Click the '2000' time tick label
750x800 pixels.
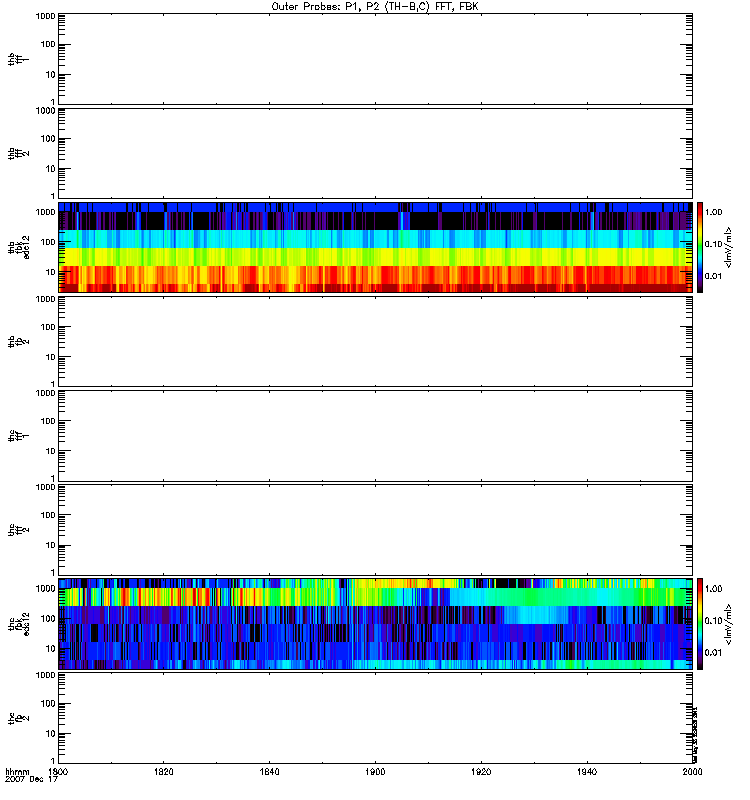(692, 771)
